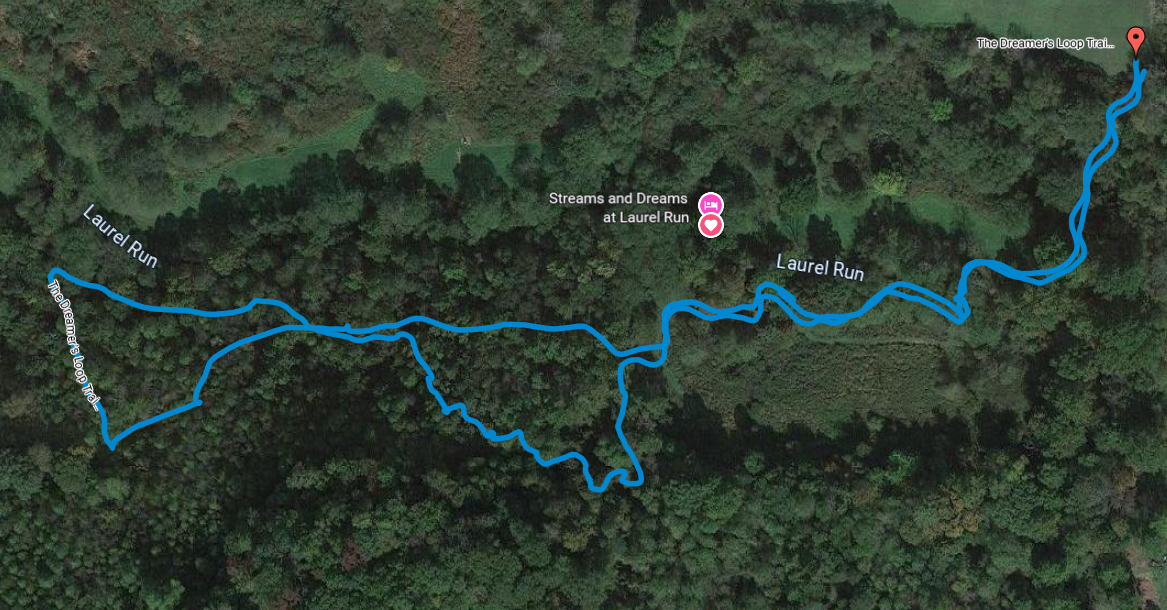Viewport: 1167px width, 610px height.
Task: Click the trail corner where the straight southwest segment ends
Action: [198, 402]
